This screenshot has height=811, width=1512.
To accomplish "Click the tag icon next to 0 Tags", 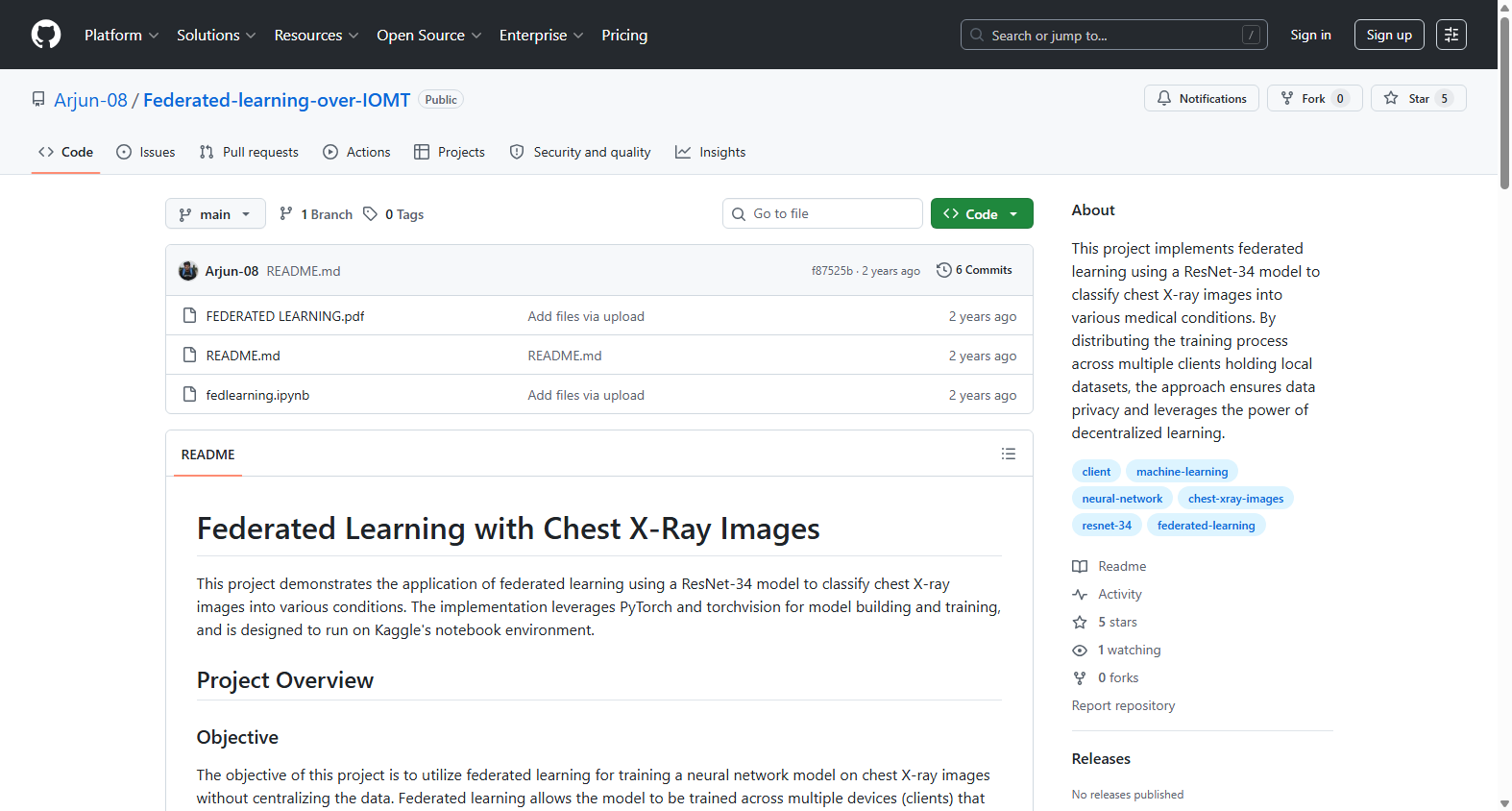I will [x=371, y=213].
